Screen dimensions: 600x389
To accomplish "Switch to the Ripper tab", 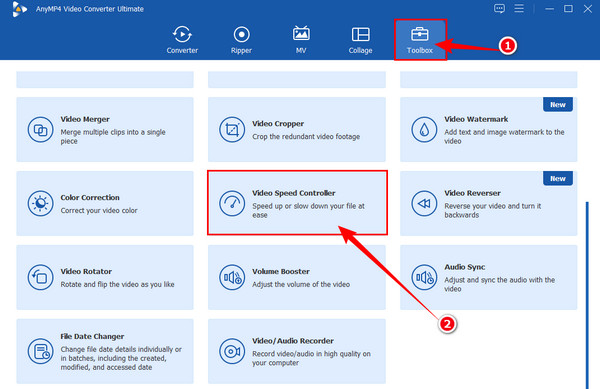I will pyautogui.click(x=241, y=40).
